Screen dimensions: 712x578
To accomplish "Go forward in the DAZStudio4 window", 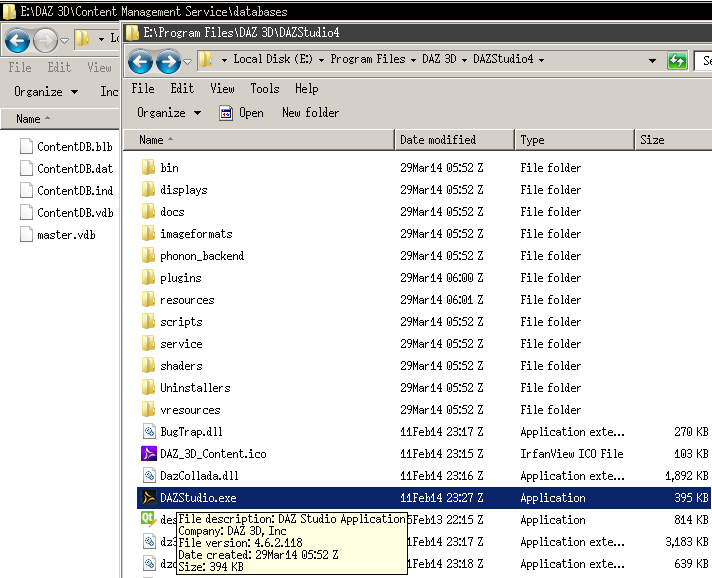I will [168, 60].
